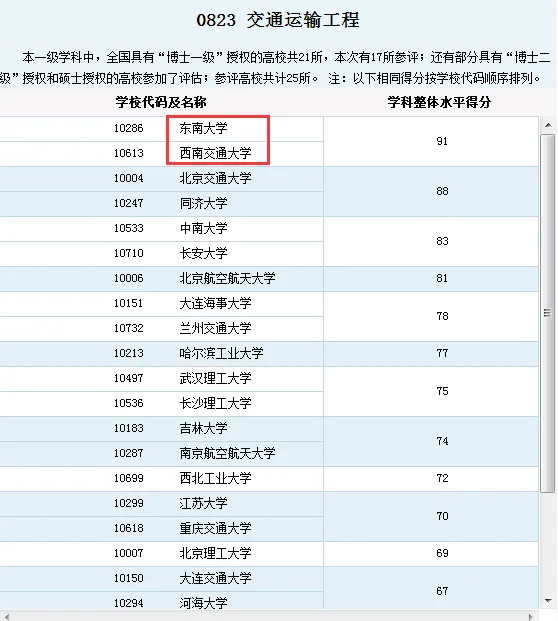The width and height of the screenshot is (558, 621).
Task: Click school code 10286
Action: coord(129,128)
